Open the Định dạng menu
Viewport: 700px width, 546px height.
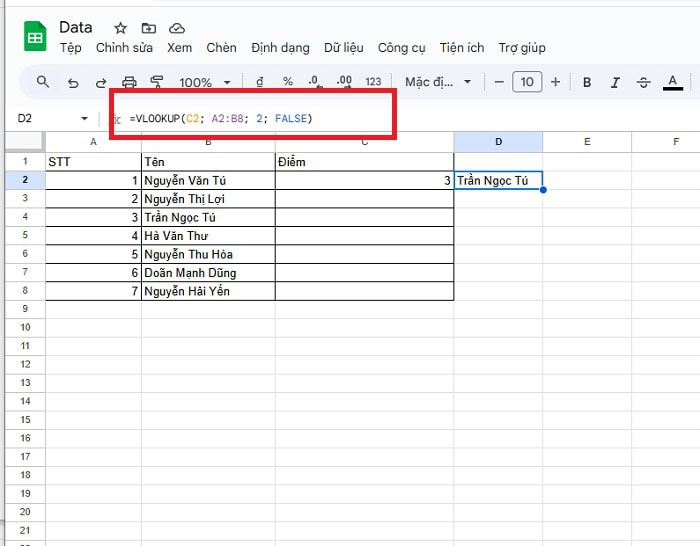tap(280, 48)
